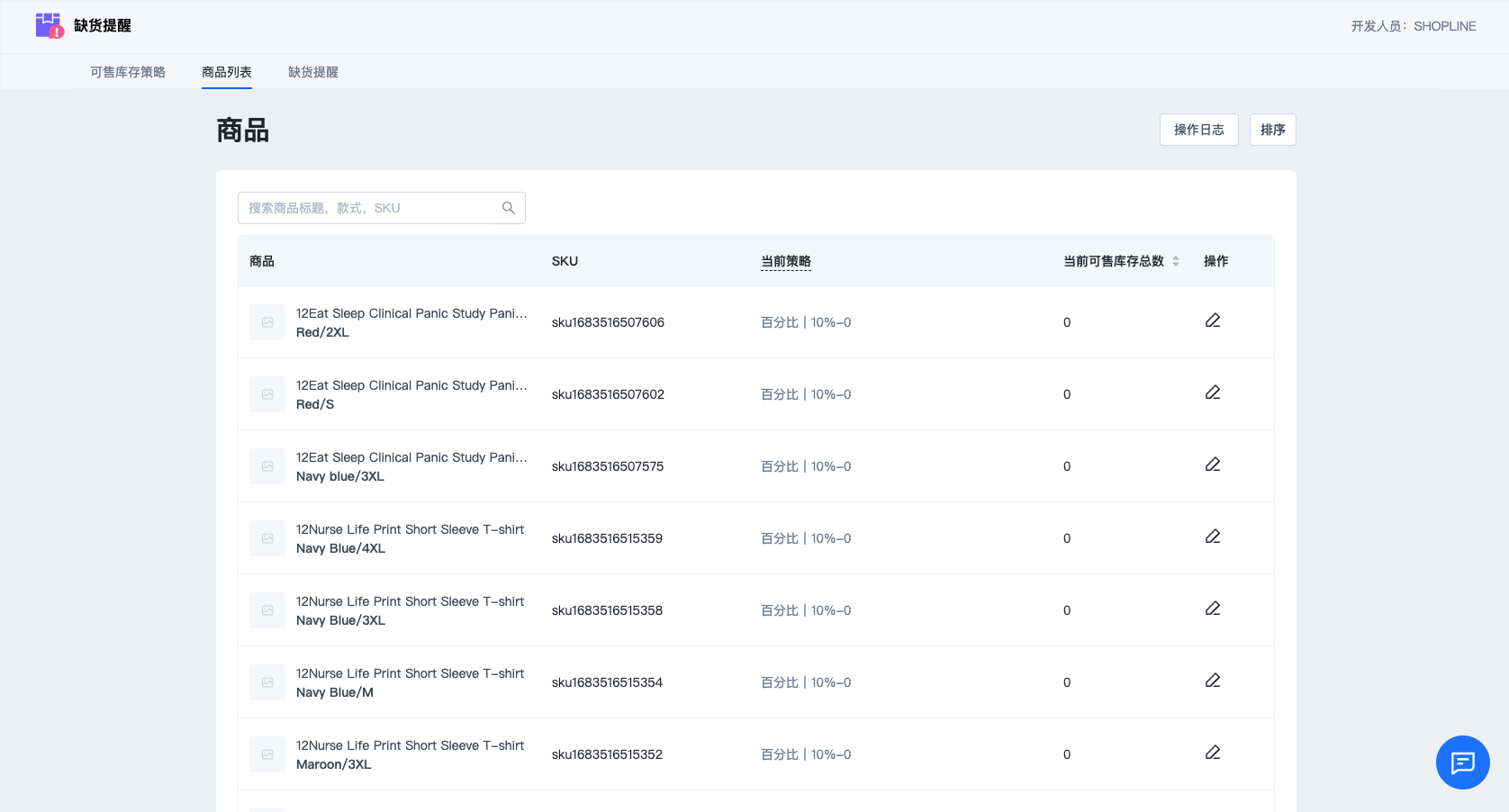
Task: Click stock count 0 for sku1683516507575
Action: click(x=1067, y=466)
